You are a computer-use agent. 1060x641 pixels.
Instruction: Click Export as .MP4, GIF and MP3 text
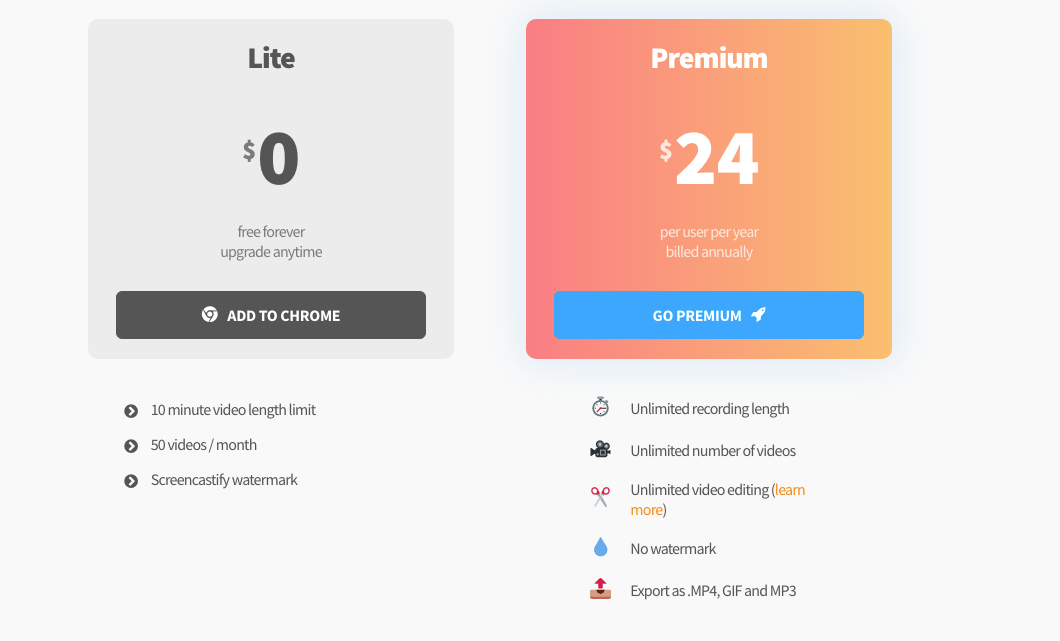click(713, 591)
